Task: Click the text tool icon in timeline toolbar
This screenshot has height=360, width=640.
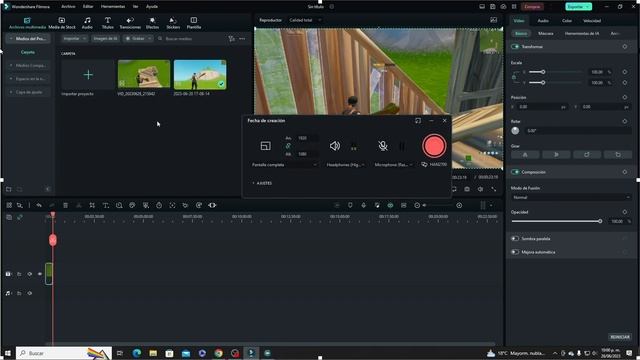Action: click(105, 205)
